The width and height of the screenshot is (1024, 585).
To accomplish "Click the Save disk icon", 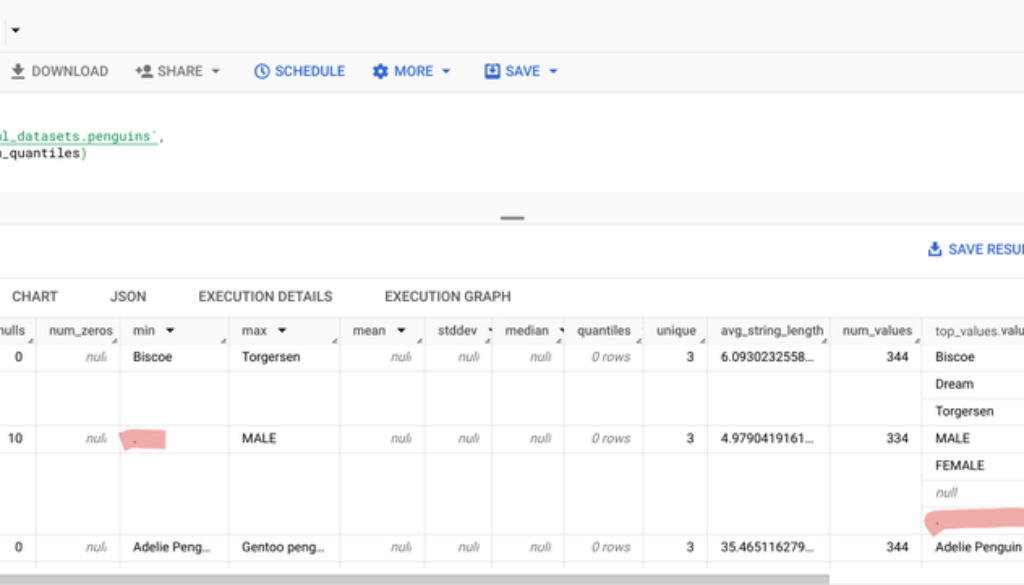I will (492, 71).
